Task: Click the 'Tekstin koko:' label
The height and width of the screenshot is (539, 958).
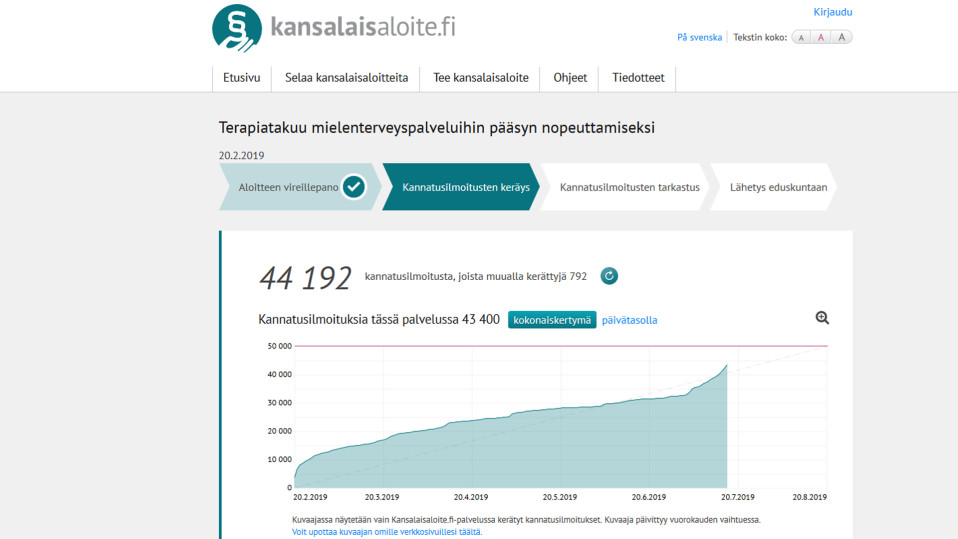Action: (759, 37)
